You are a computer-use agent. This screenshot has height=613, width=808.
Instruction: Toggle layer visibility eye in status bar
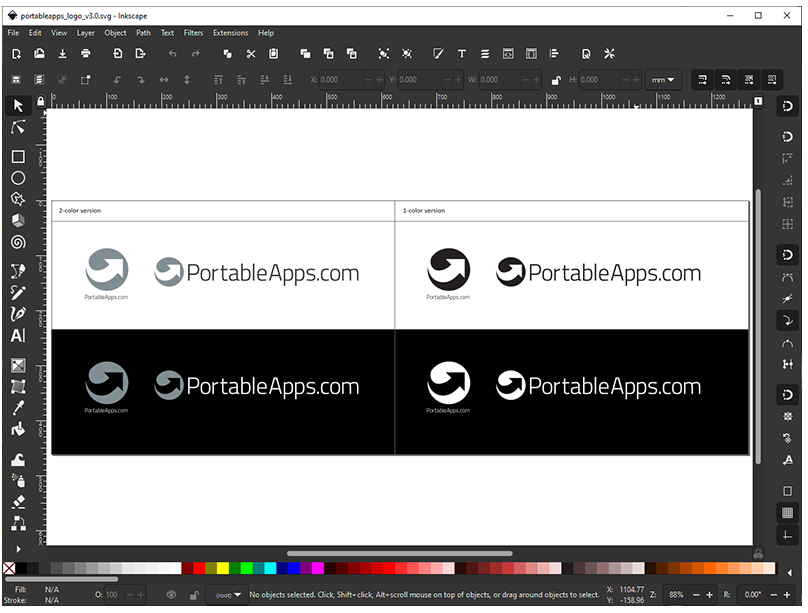172,595
